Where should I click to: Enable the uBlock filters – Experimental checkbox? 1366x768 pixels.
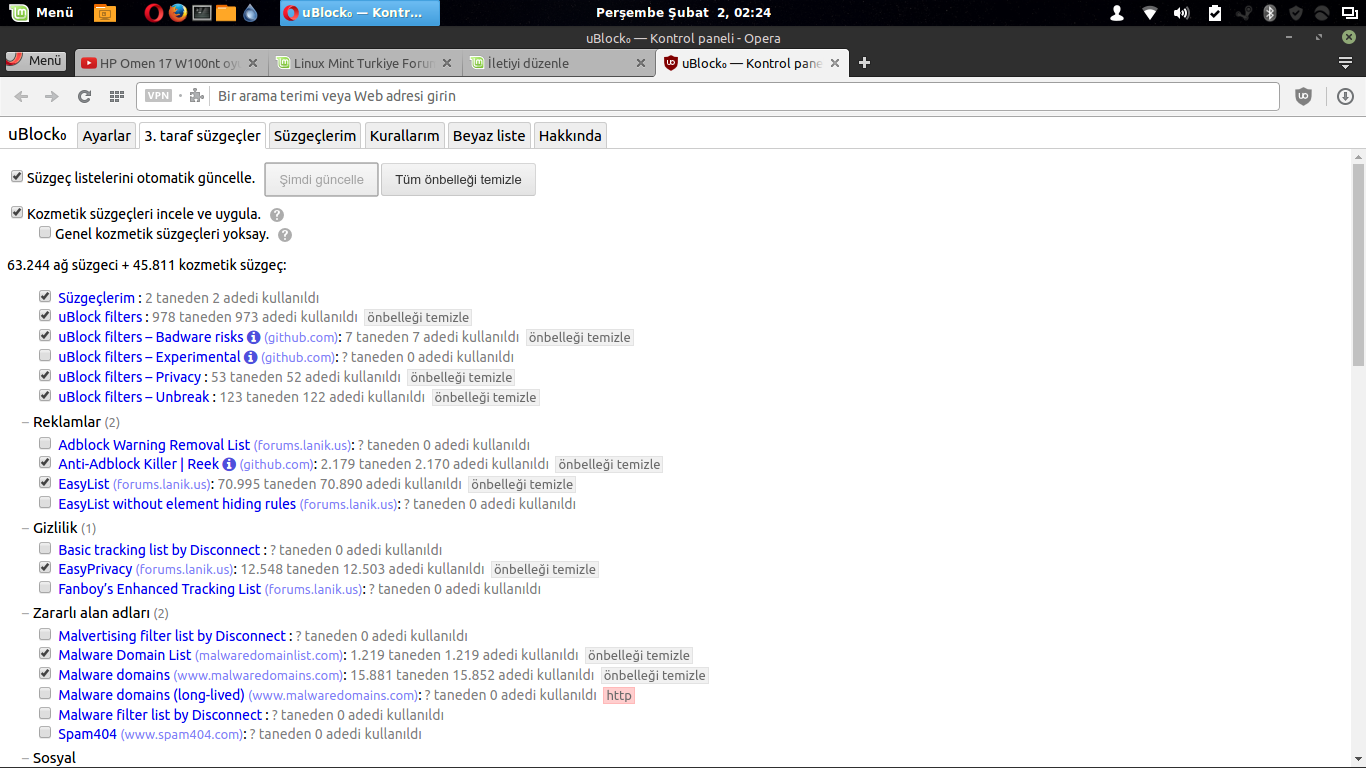[x=44, y=356]
